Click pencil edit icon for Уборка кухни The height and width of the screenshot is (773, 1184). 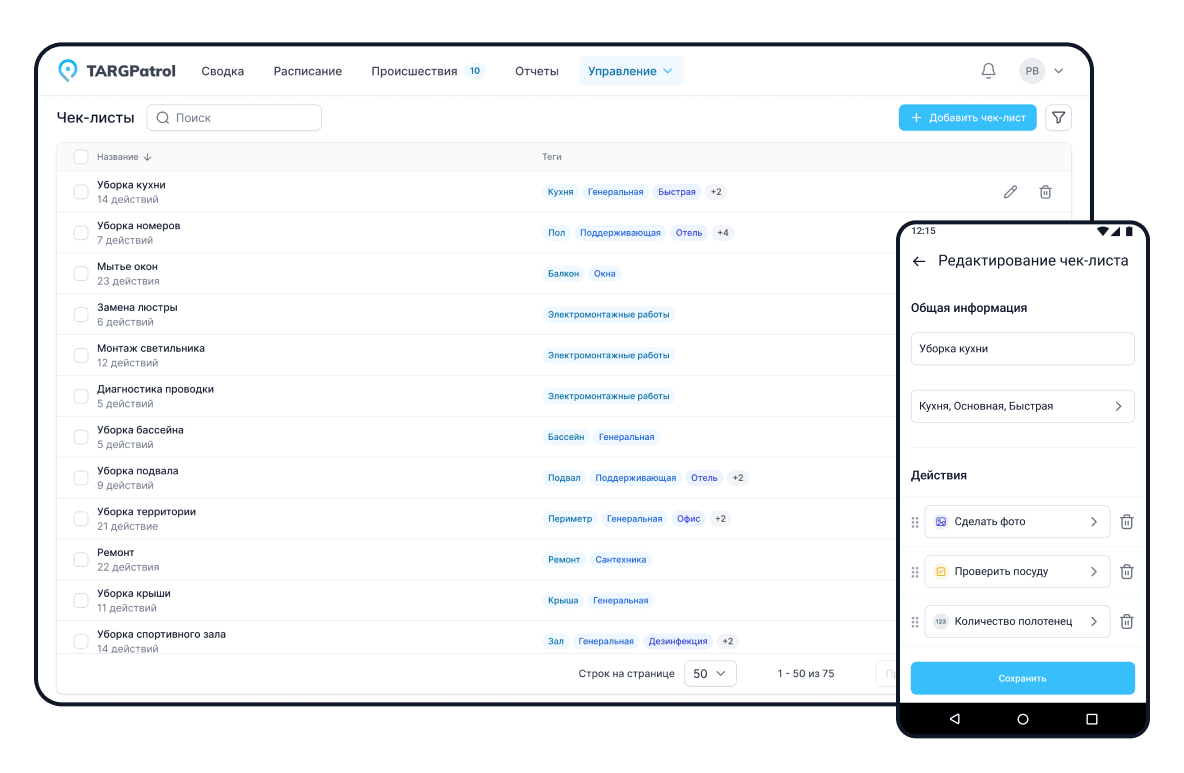1010,192
